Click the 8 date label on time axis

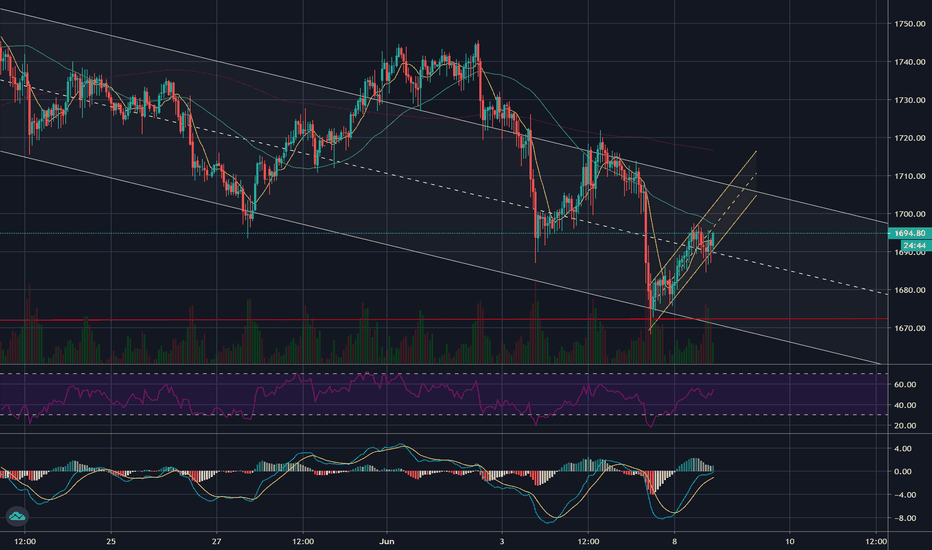[x=675, y=541]
